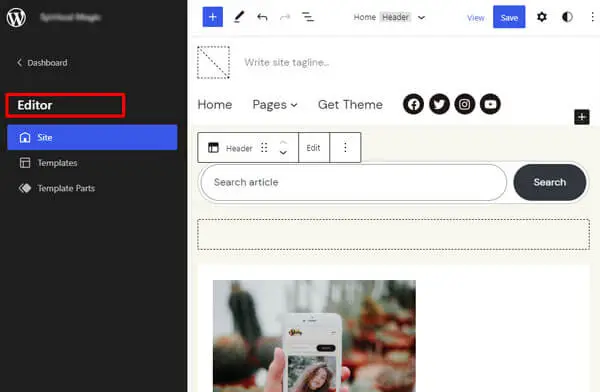Click the Get Theme navigation link

click(350, 105)
